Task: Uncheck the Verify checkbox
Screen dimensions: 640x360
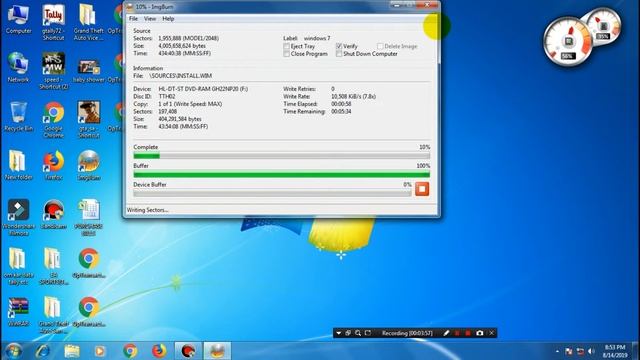Action: click(339, 46)
